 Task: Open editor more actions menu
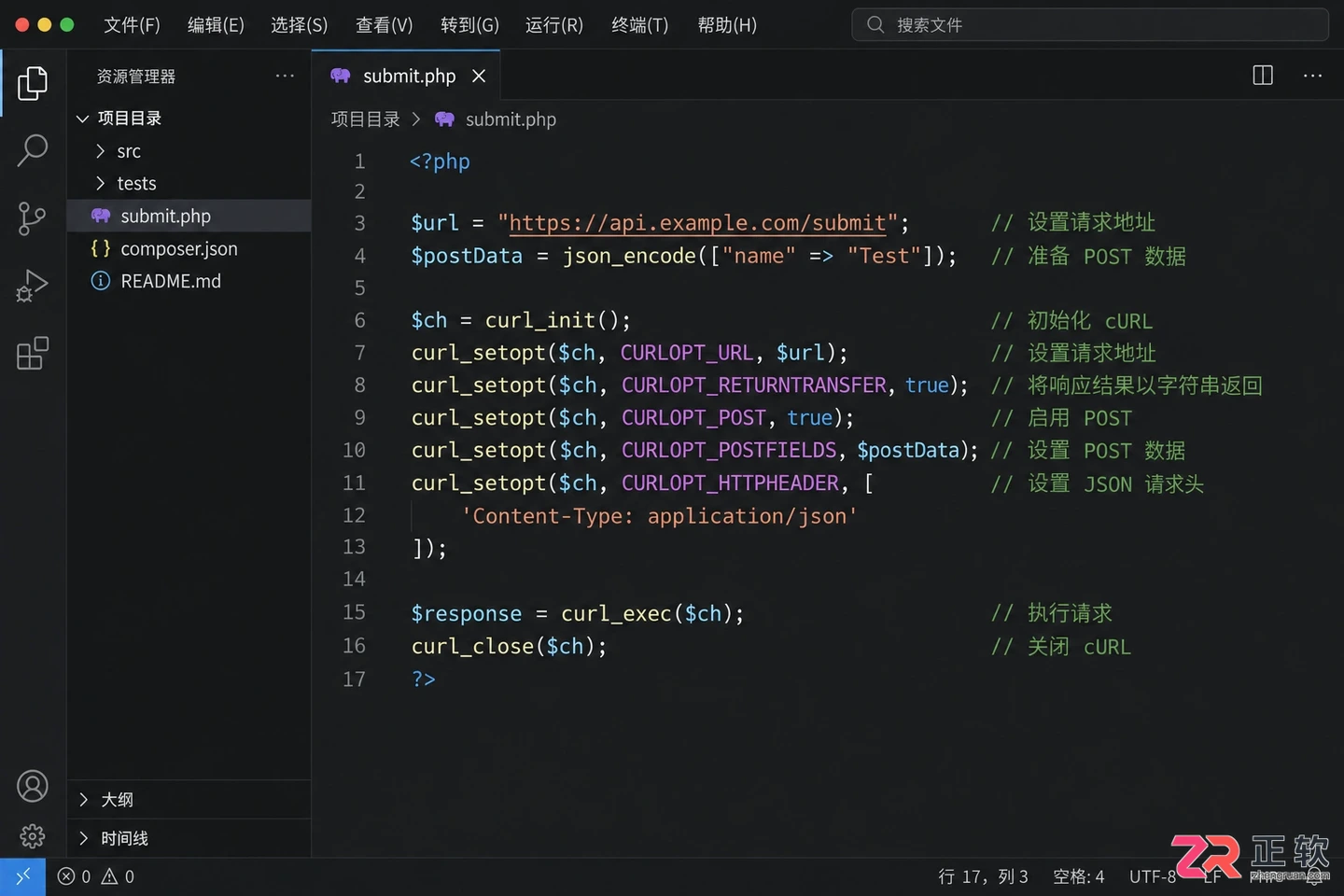1312,76
